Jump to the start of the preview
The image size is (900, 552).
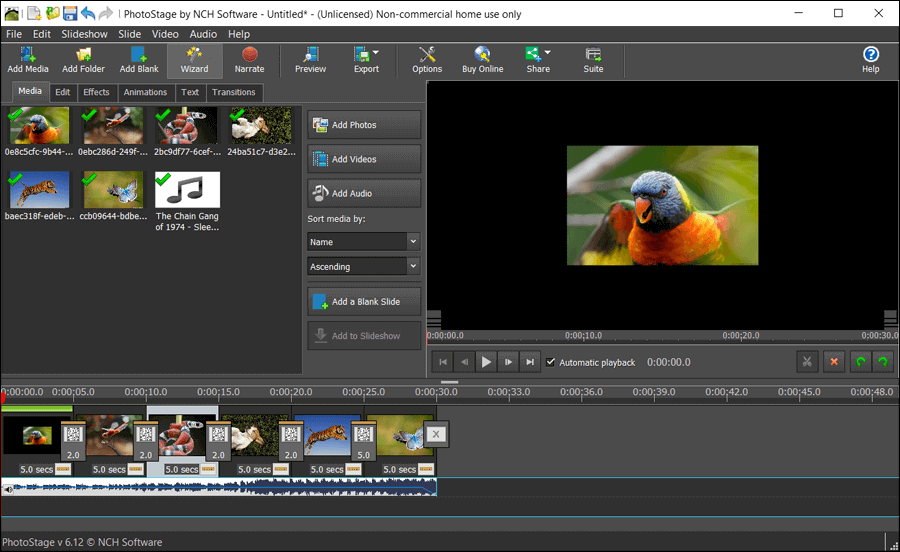pyautogui.click(x=443, y=362)
